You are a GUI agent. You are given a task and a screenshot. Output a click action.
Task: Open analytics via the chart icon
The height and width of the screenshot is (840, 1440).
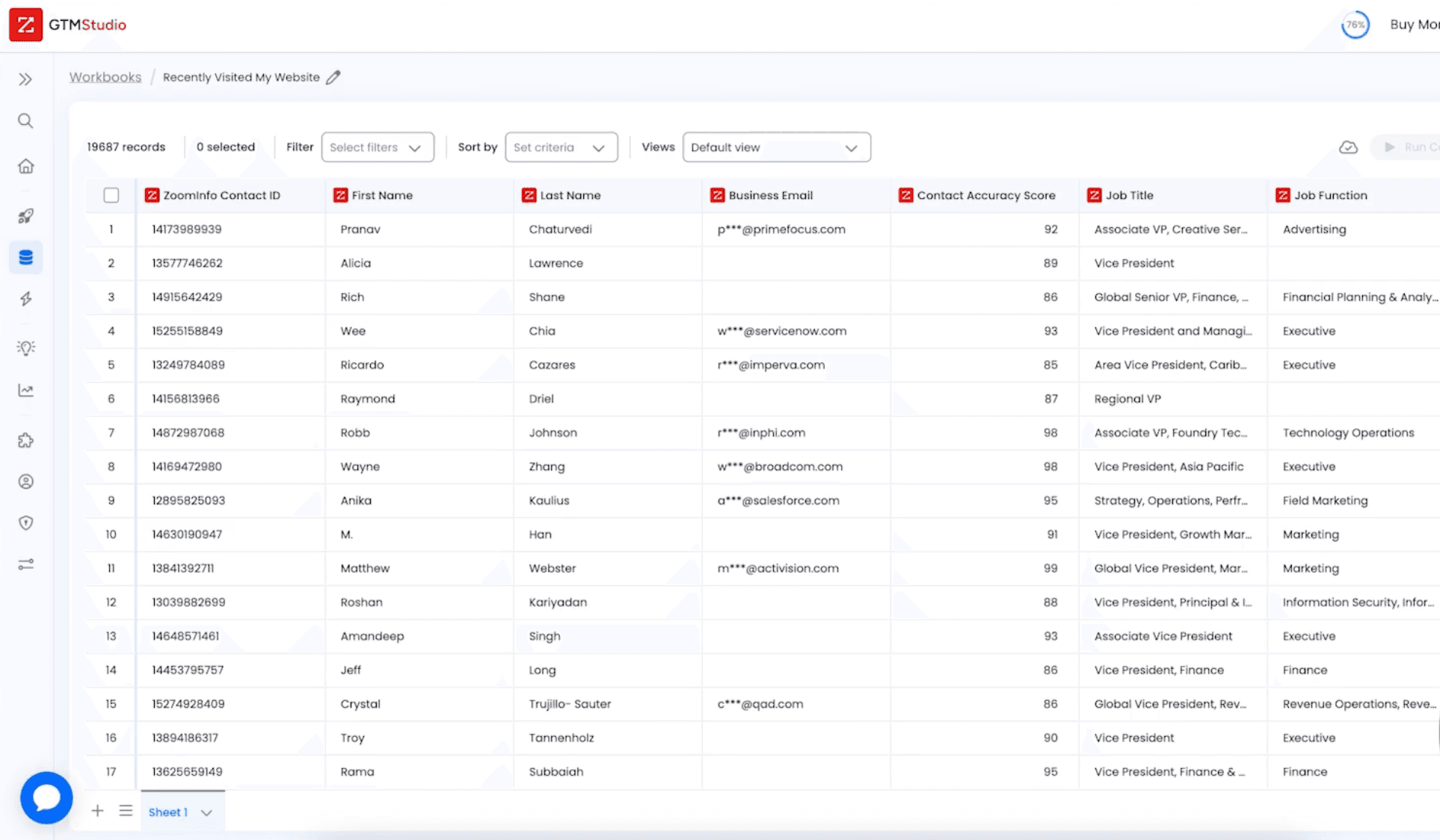click(25, 389)
